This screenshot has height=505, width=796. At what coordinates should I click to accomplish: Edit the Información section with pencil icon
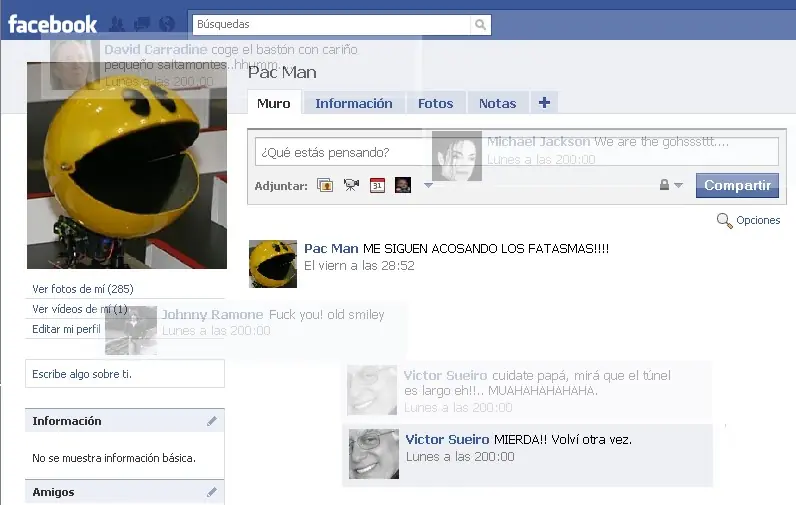[212, 421]
